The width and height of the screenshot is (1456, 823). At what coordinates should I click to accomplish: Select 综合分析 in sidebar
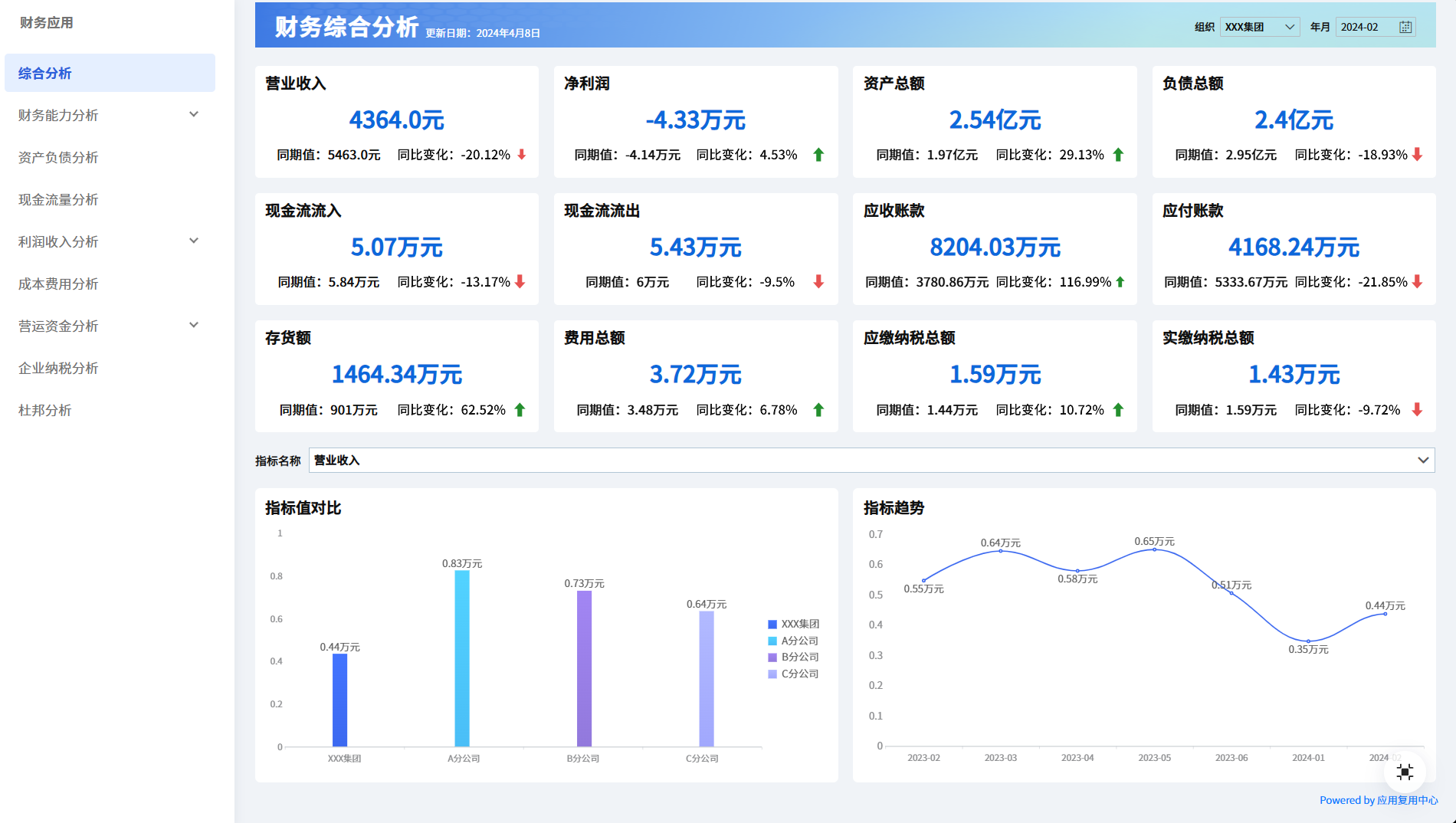[x=110, y=73]
